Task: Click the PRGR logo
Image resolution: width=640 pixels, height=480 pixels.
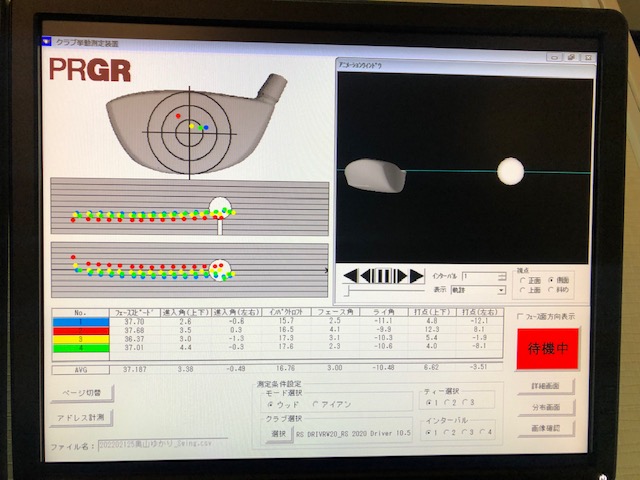Action: point(90,70)
